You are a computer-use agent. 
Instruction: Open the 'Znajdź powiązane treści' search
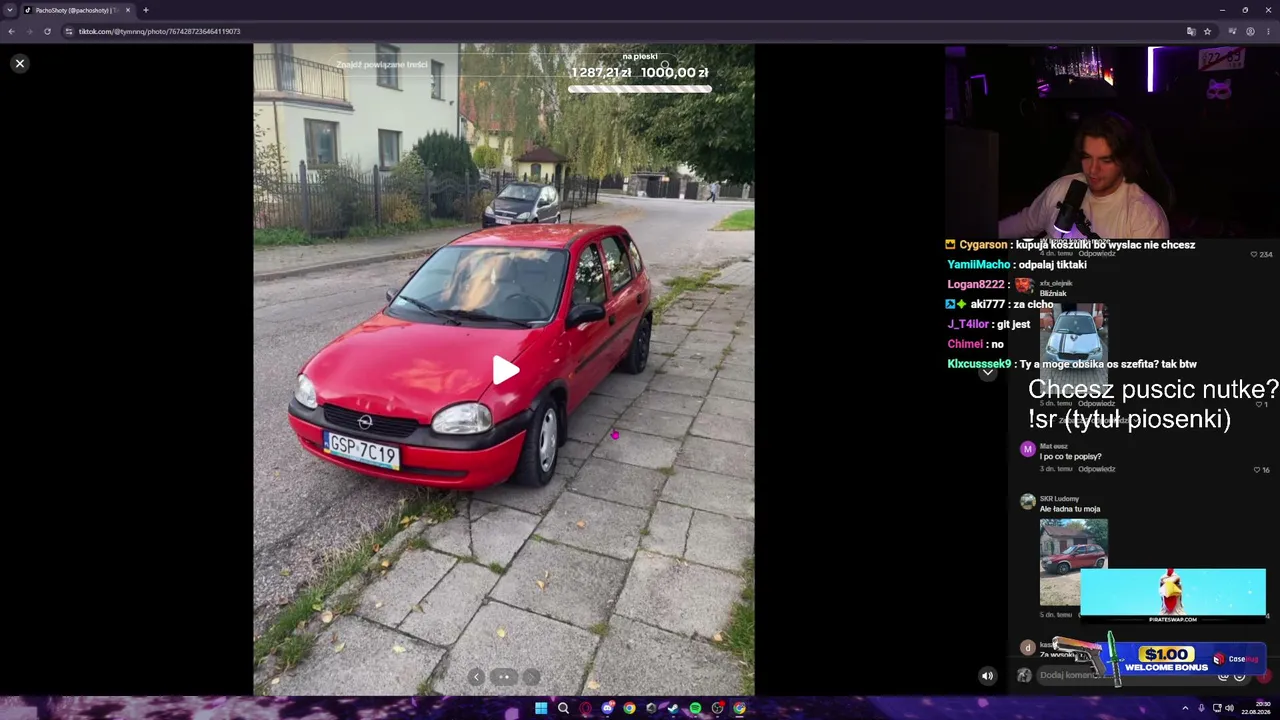(381, 65)
